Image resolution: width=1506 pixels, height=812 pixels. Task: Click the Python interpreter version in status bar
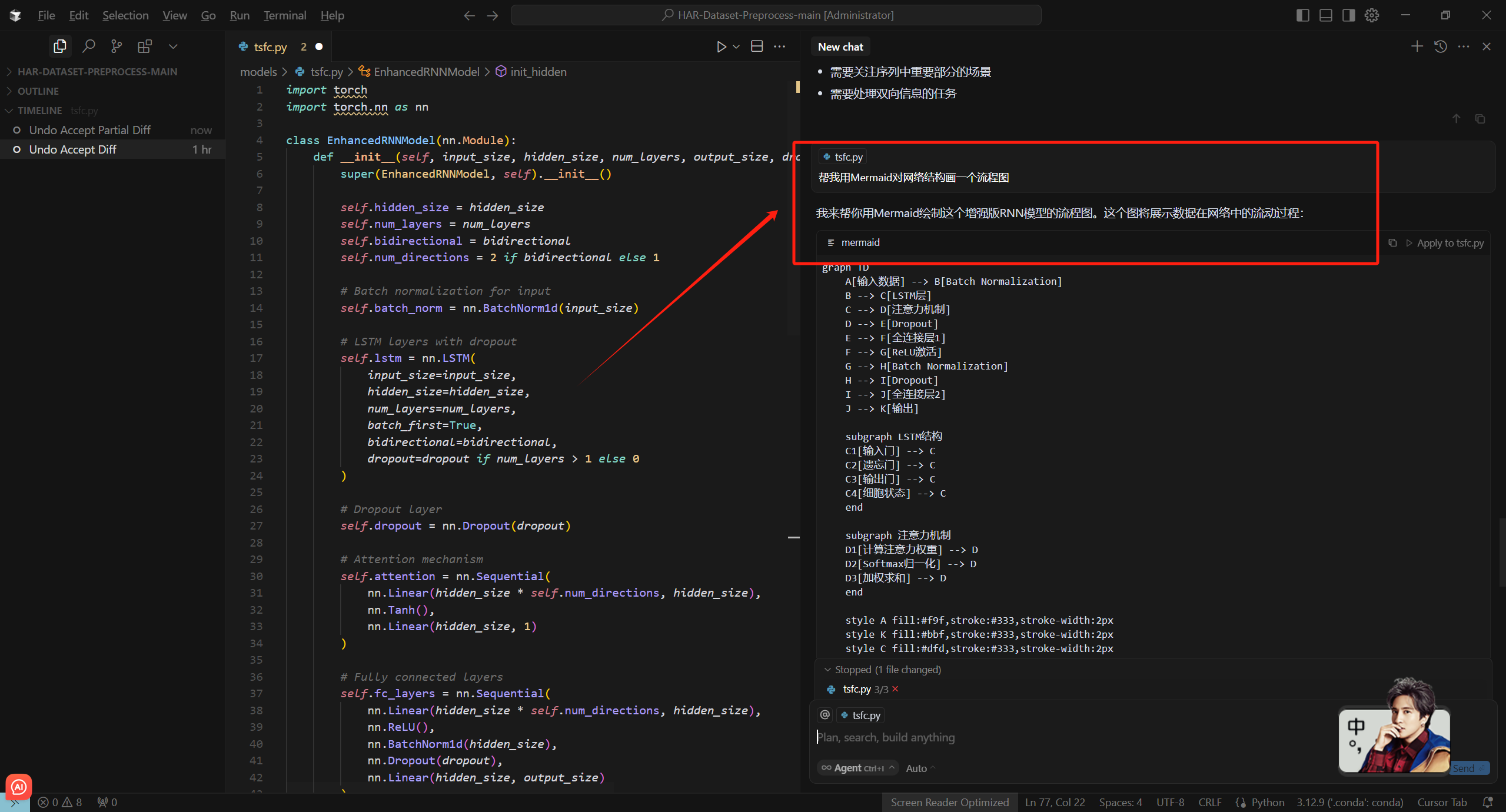(x=1349, y=802)
